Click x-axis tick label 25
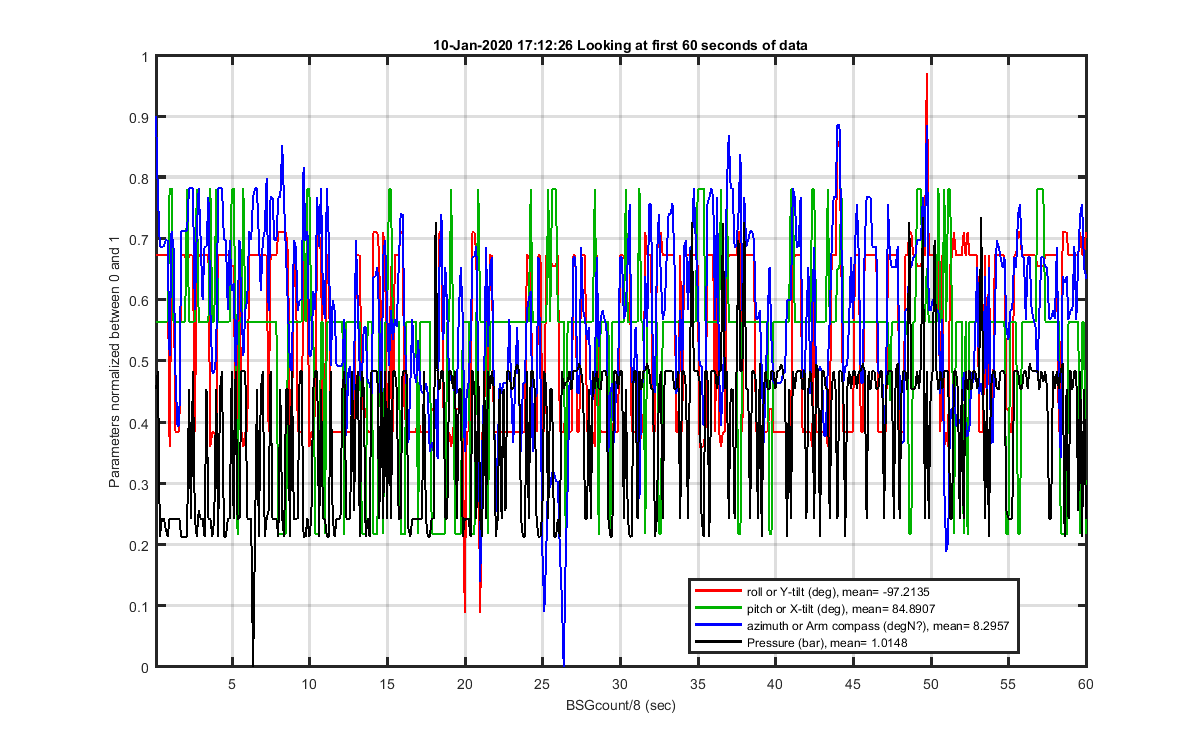Image resolution: width=1200 pixels, height=750 pixels. pyautogui.click(x=542, y=685)
